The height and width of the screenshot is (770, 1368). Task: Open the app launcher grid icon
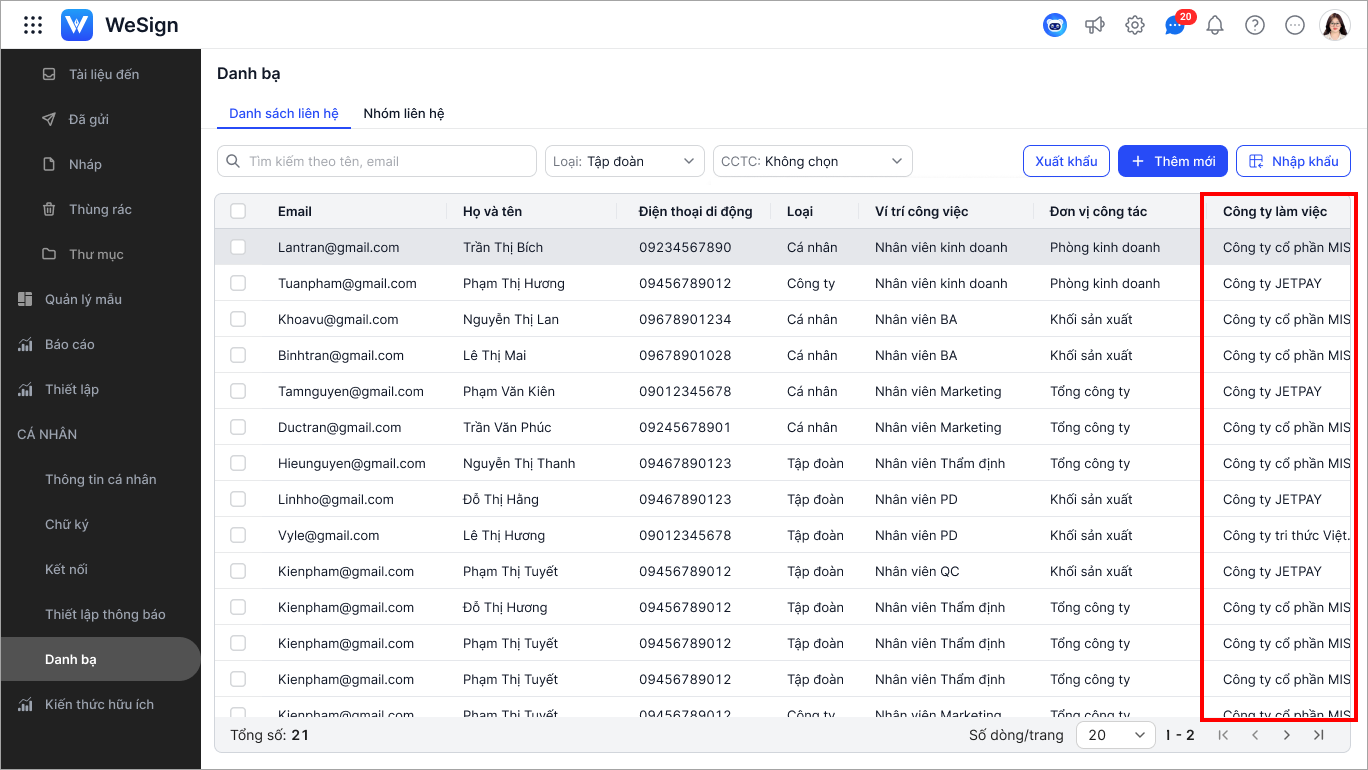33,25
